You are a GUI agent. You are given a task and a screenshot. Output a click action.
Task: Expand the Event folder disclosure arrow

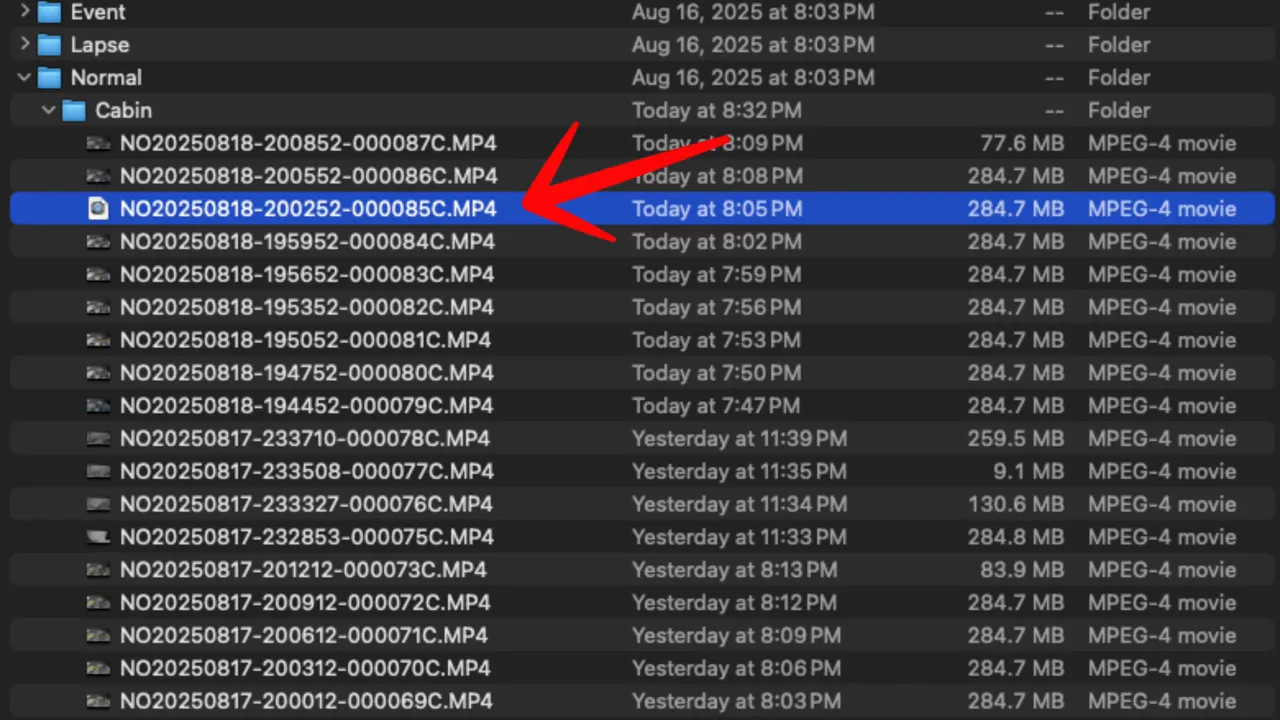click(x=25, y=12)
